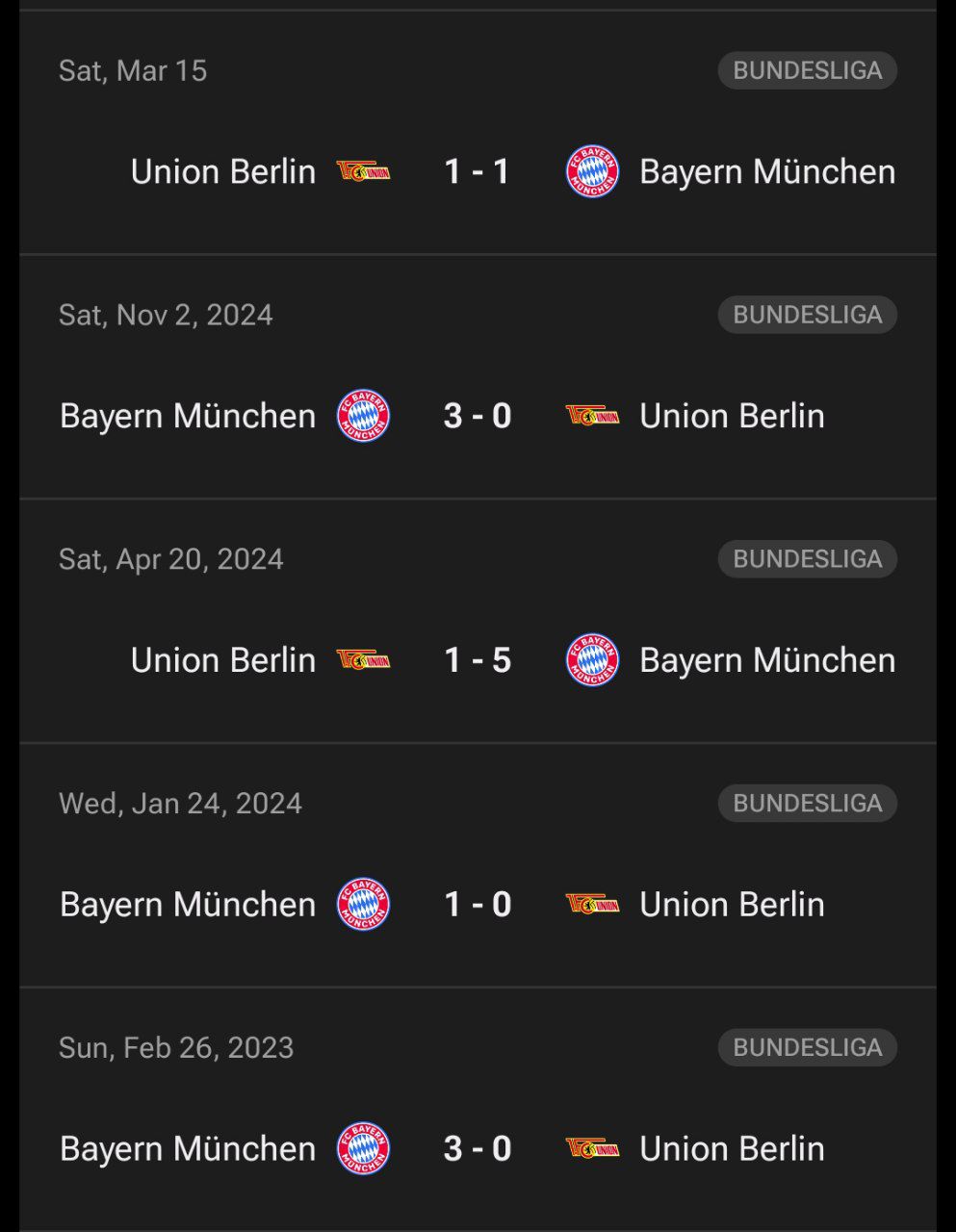Select Bundesliga tag on Feb 26, 2023 match
This screenshot has width=956, height=1232.
(x=808, y=1048)
